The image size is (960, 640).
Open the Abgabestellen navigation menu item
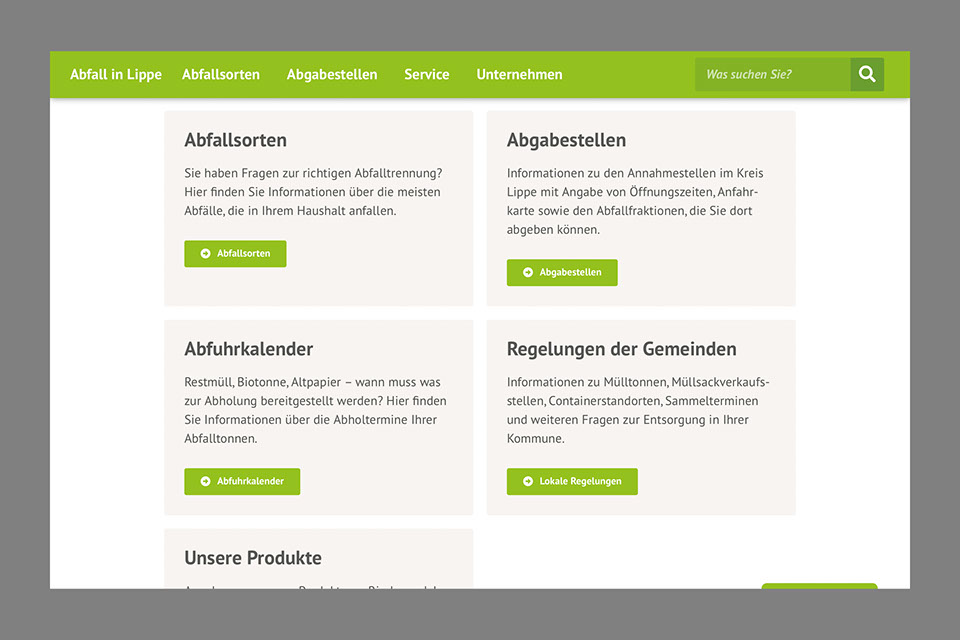click(332, 74)
